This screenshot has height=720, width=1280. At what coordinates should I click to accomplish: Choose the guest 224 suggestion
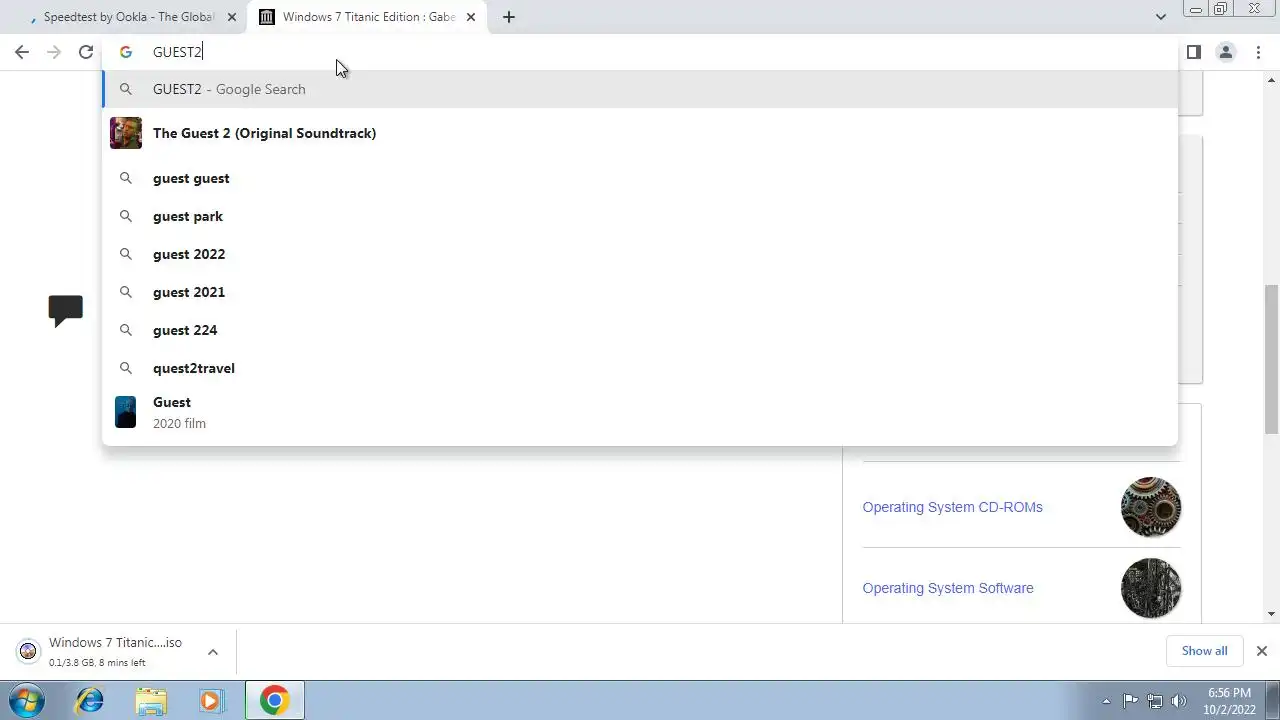640,330
